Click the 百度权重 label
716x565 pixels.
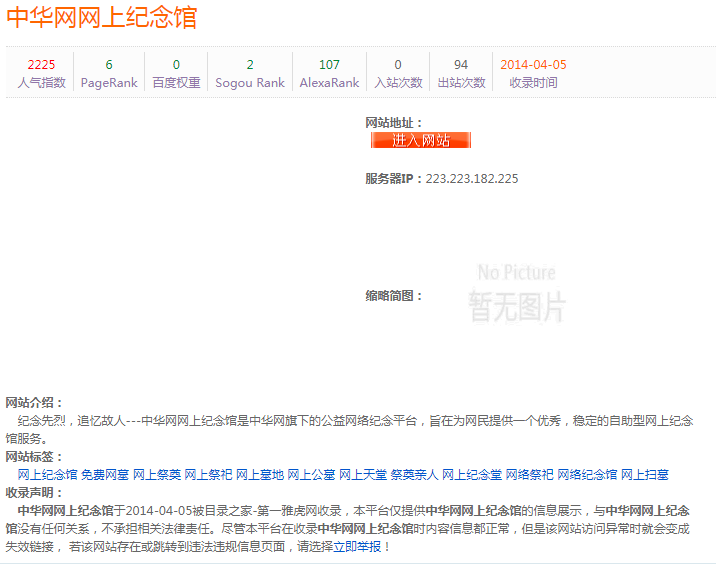click(176, 83)
